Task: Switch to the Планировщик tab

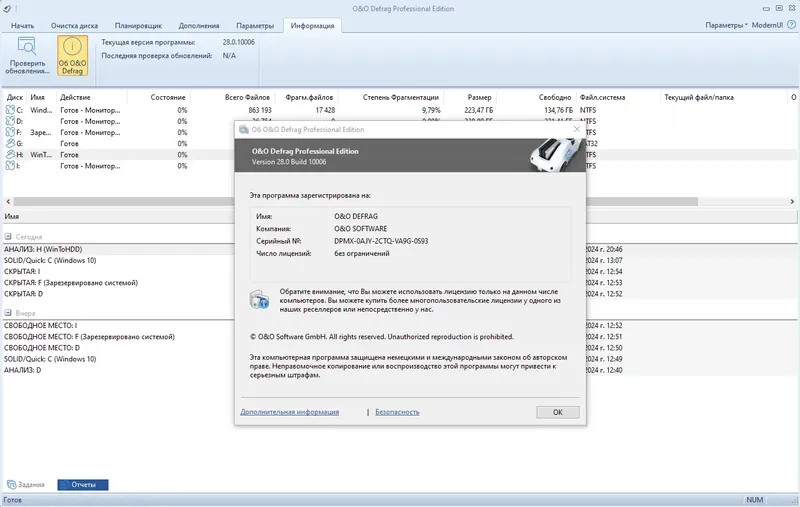Action: pos(138,26)
